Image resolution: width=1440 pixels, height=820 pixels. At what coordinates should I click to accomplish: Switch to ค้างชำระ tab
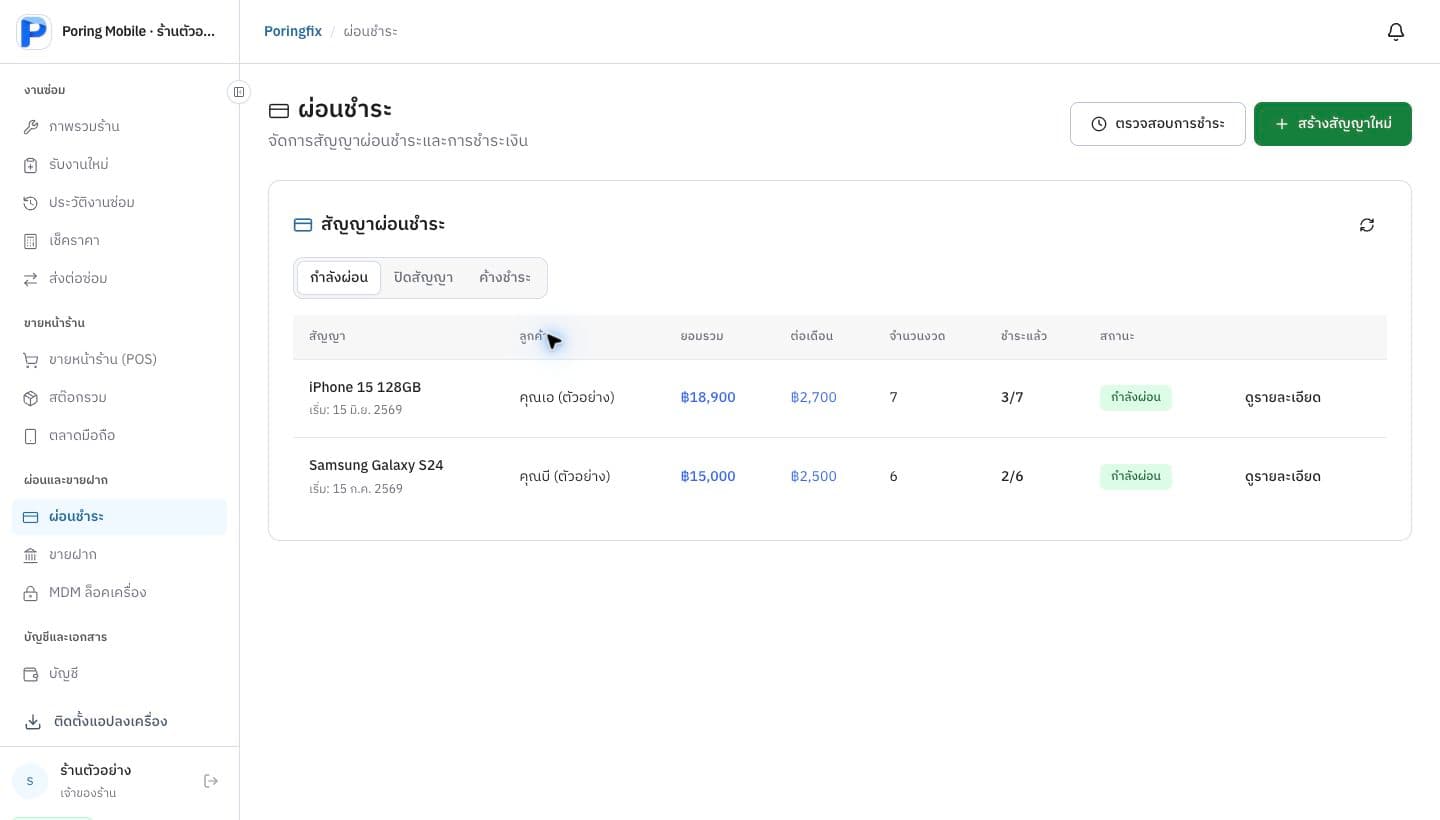[505, 278]
